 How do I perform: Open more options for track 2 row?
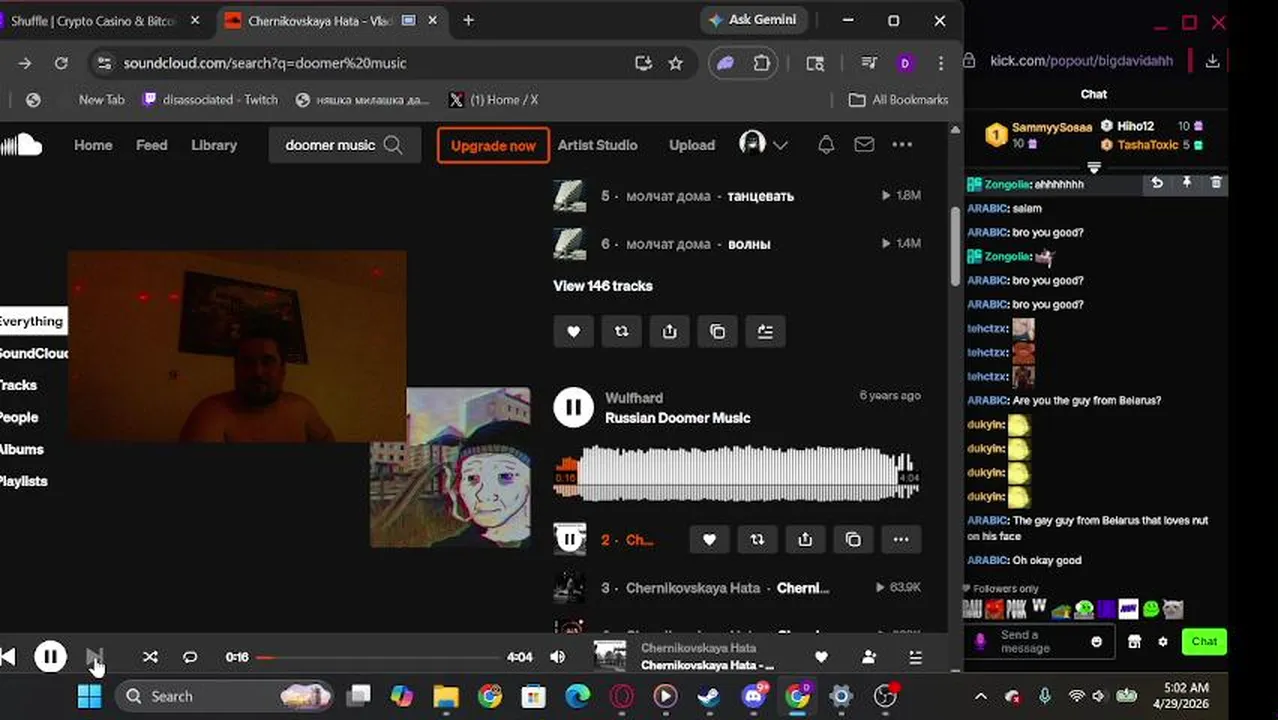(x=902, y=540)
